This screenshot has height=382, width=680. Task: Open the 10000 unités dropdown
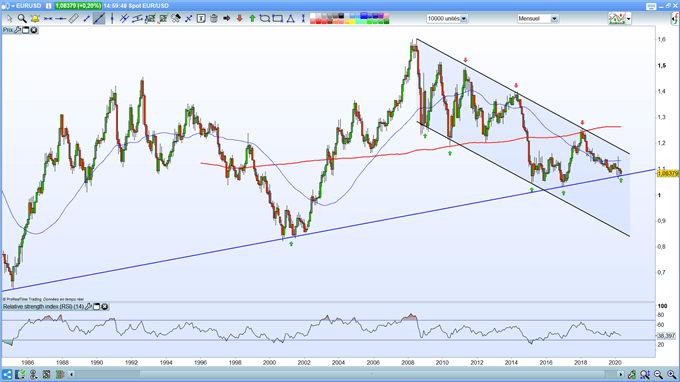click(447, 19)
